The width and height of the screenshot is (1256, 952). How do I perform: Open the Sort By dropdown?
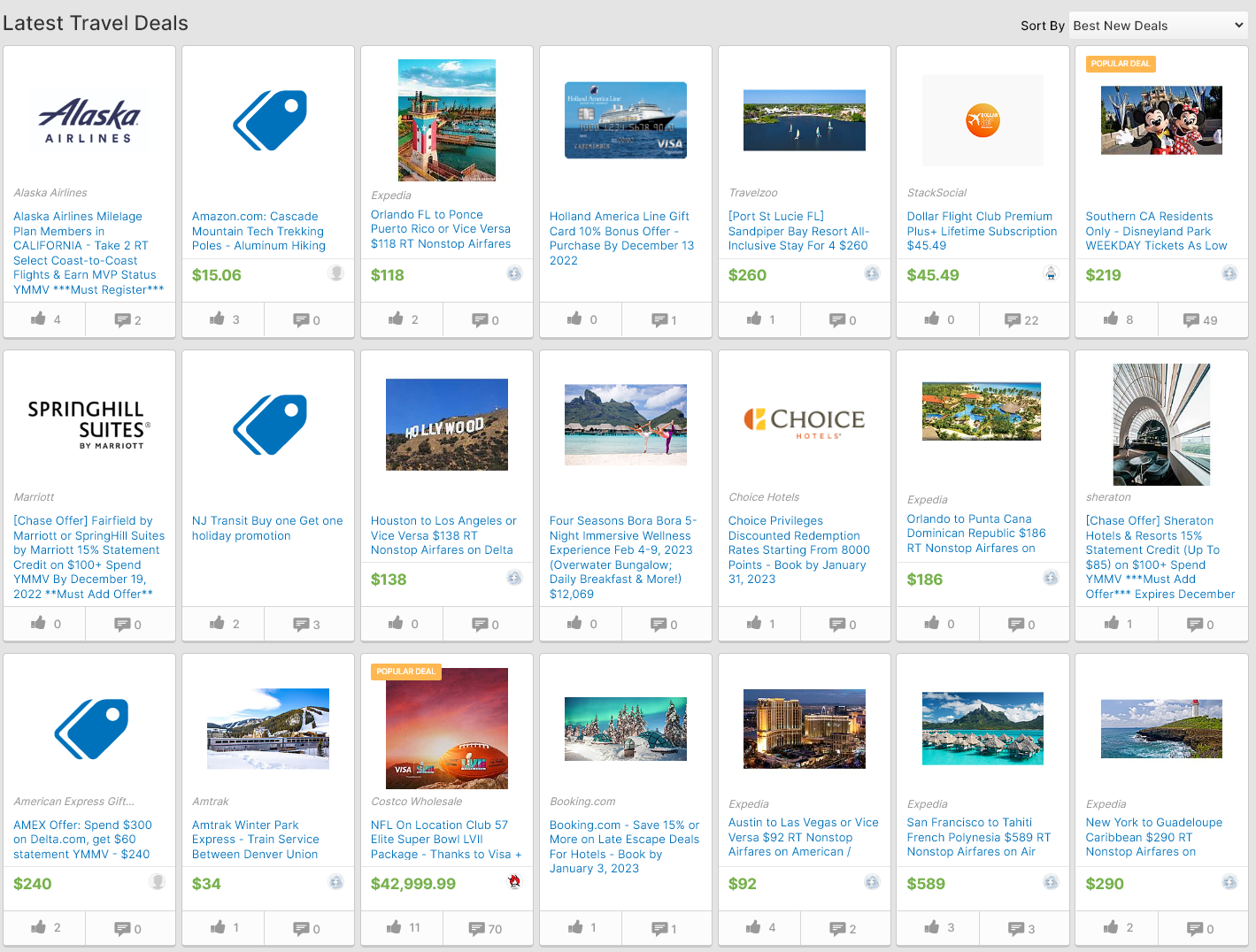click(x=1159, y=26)
